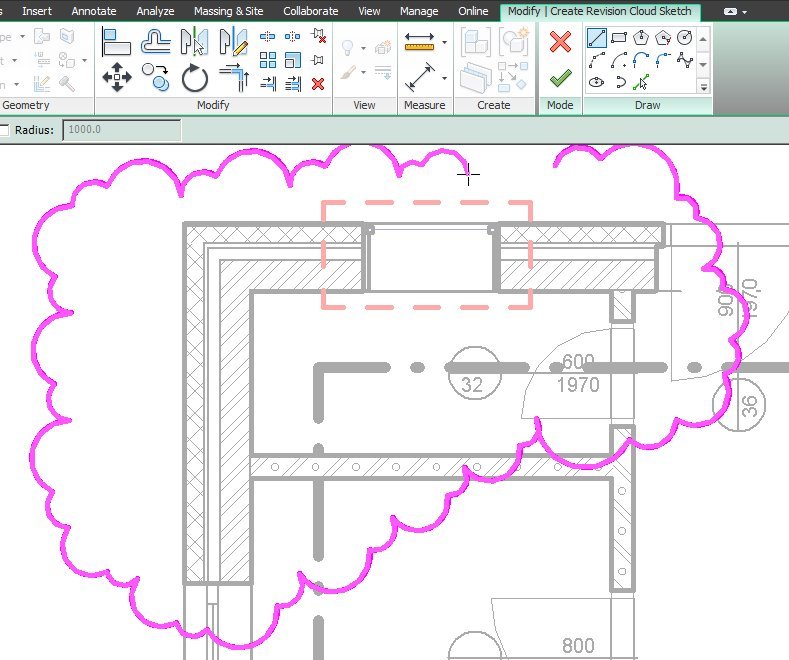Select the Split Element tool
The height and width of the screenshot is (660, 789).
point(268,36)
